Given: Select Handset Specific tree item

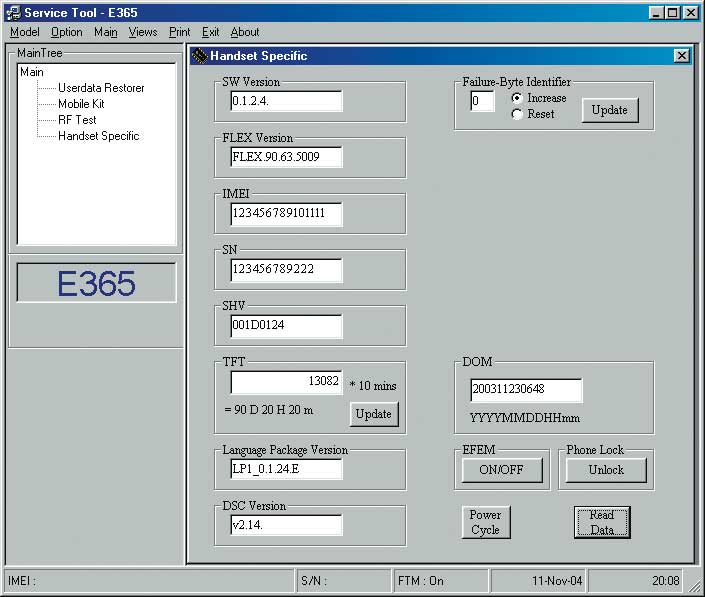Looking at the screenshot, I should 99,136.
